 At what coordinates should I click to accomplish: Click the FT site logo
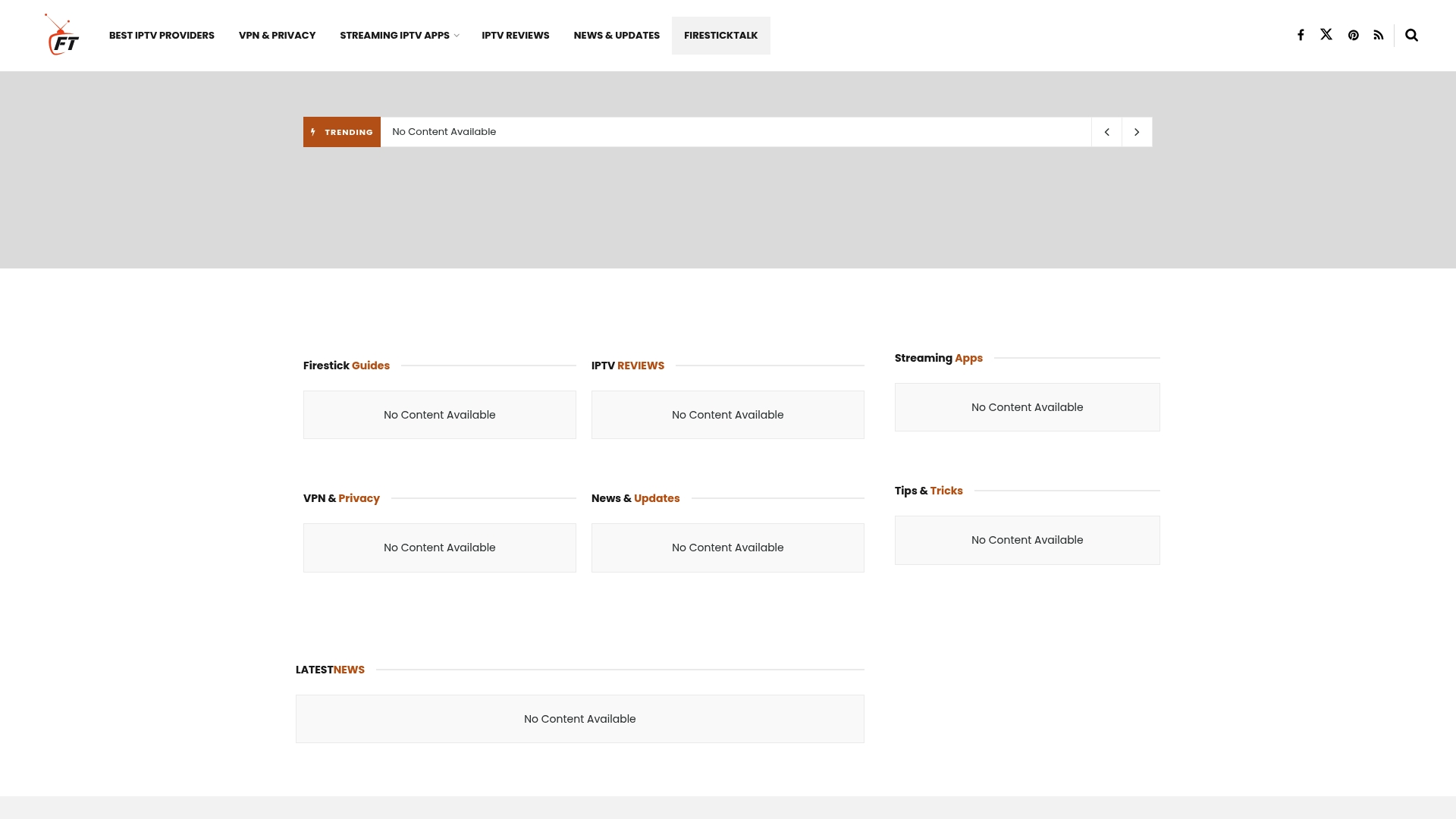point(62,36)
